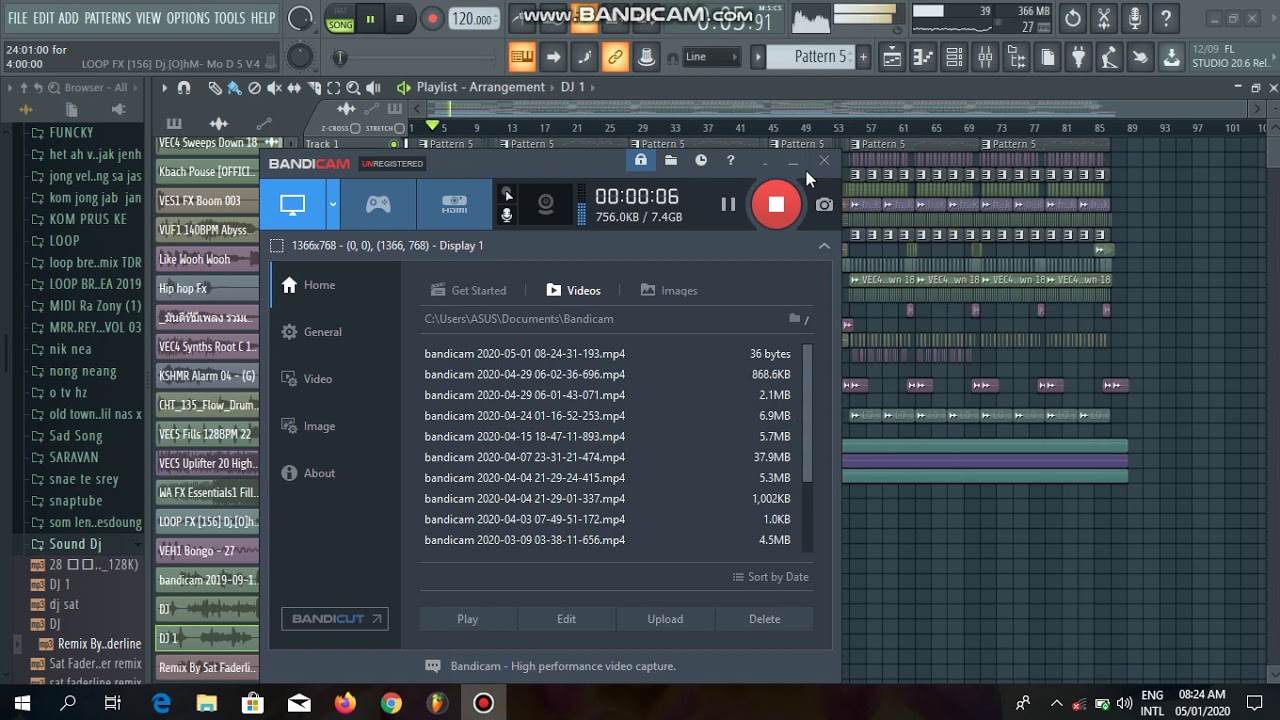The width and height of the screenshot is (1280, 720).
Task: Open the Bandicut link button
Action: [335, 619]
